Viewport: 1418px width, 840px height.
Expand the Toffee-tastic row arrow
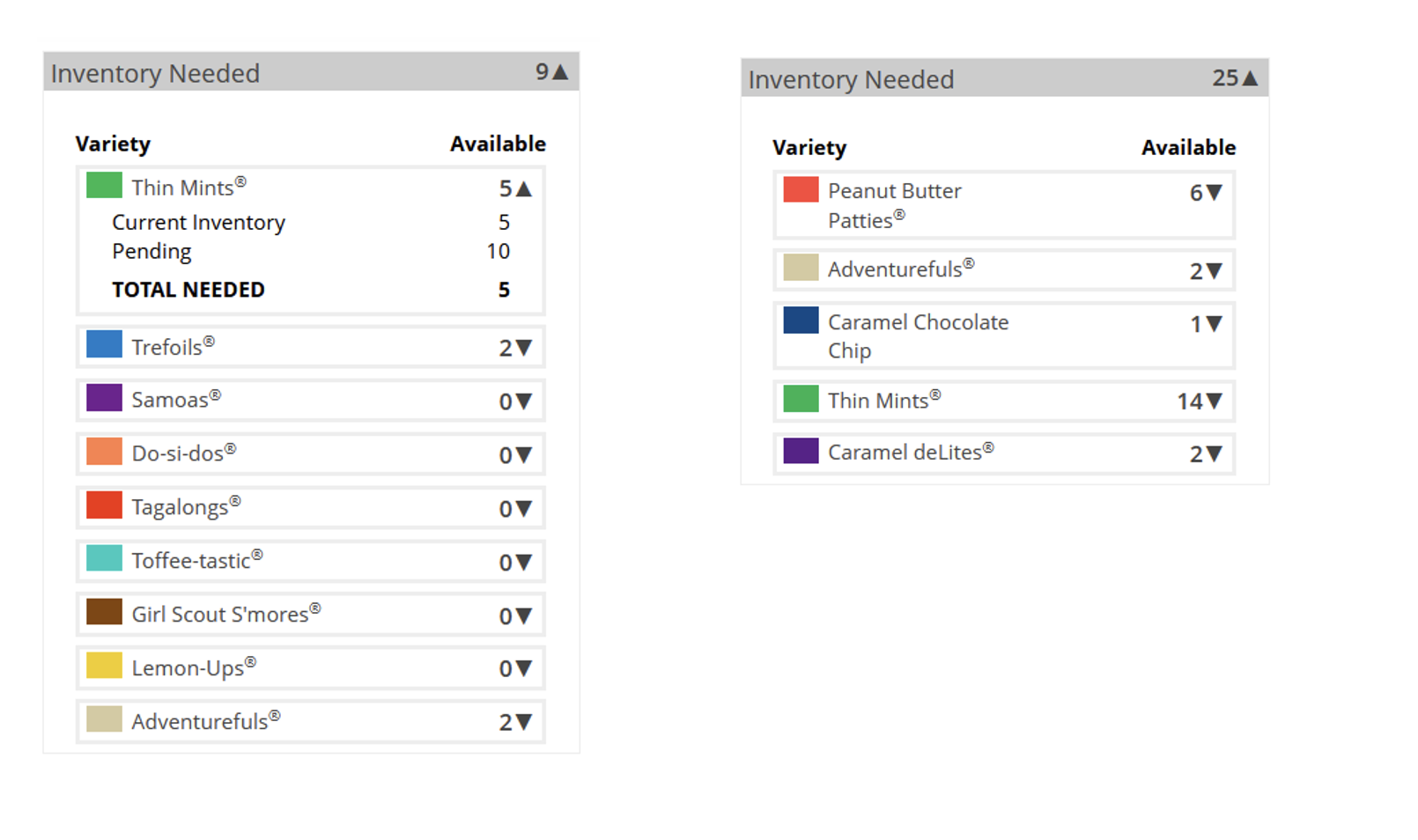coord(524,563)
